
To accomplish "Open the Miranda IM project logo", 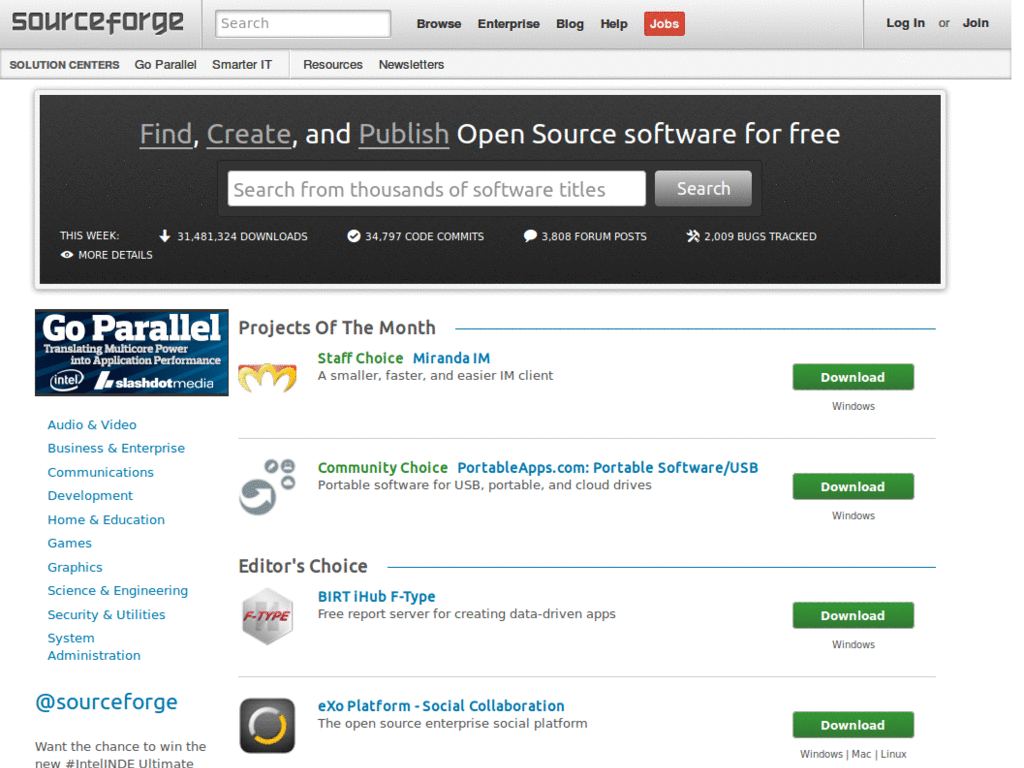I will (x=267, y=377).
